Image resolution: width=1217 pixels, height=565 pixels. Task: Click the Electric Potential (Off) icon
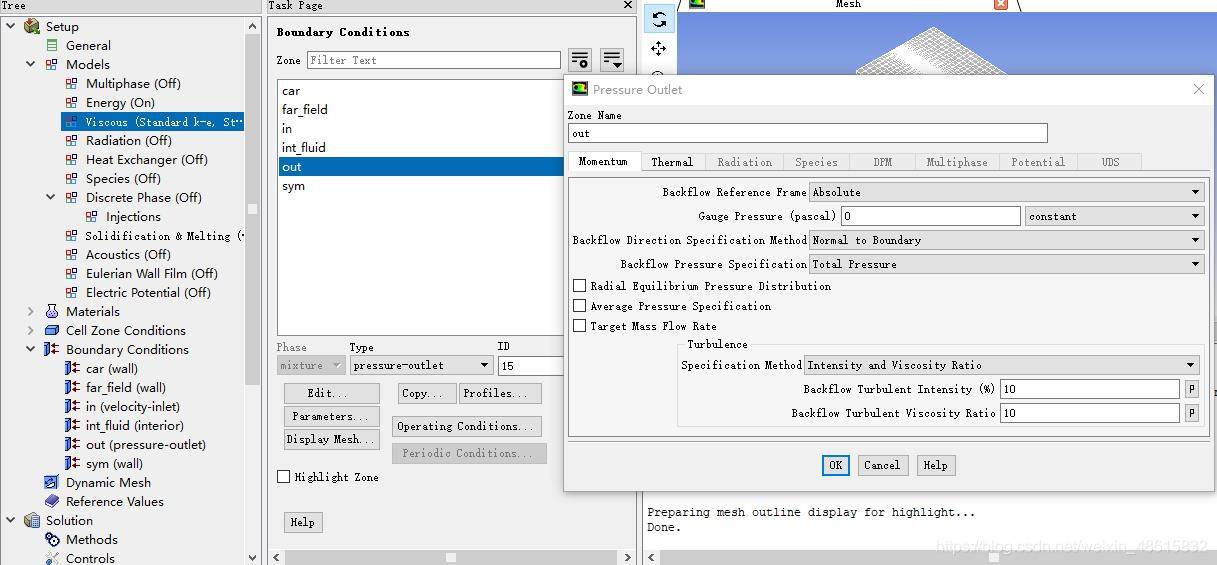pos(71,292)
